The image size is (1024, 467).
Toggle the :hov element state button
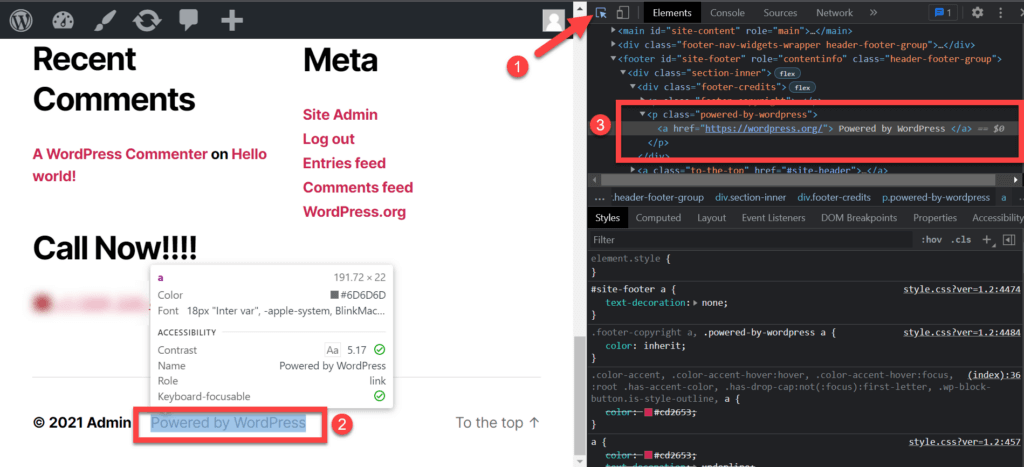click(931, 240)
